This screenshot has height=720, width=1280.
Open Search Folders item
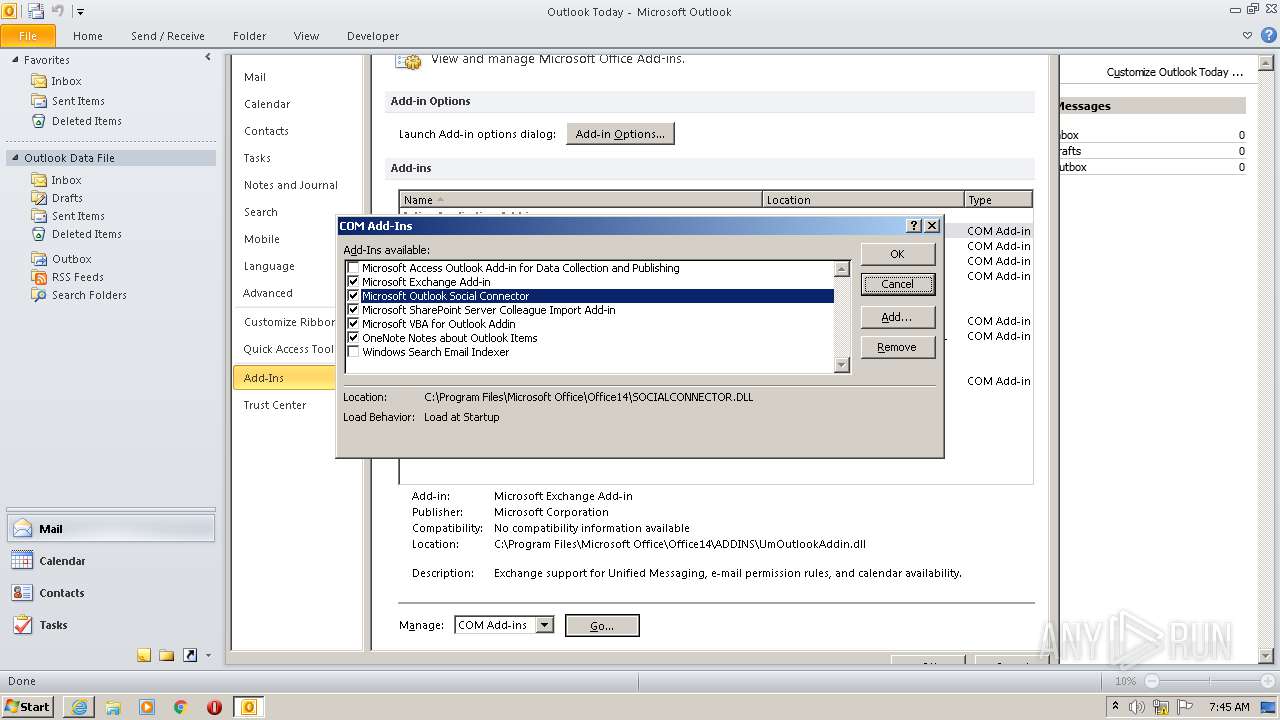pyautogui.click(x=89, y=295)
